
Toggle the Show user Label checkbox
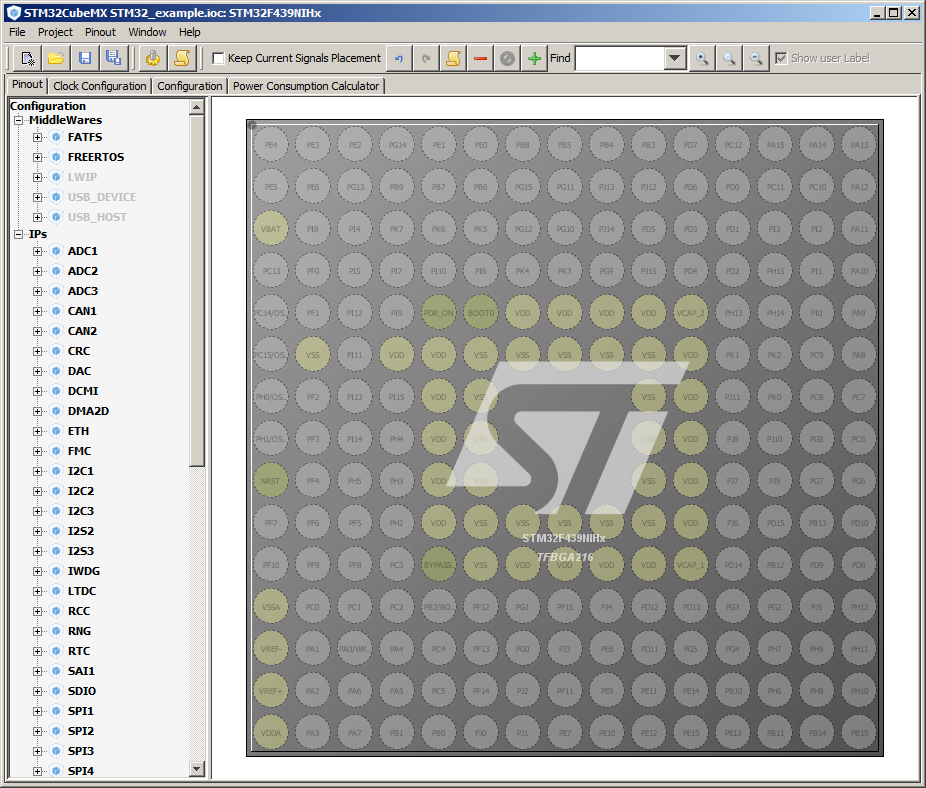pyautogui.click(x=781, y=58)
